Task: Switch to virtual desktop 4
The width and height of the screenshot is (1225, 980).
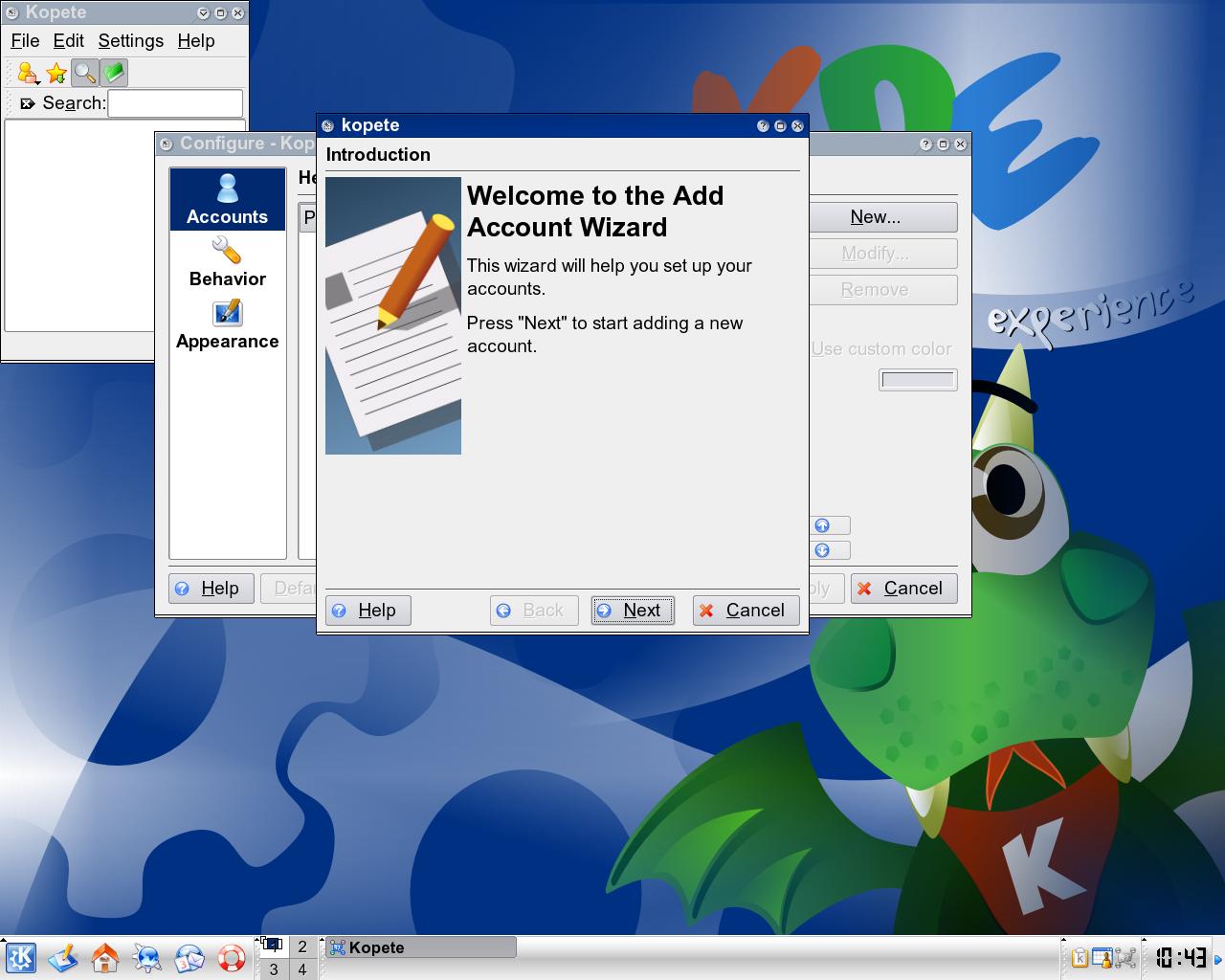Action: [302, 969]
